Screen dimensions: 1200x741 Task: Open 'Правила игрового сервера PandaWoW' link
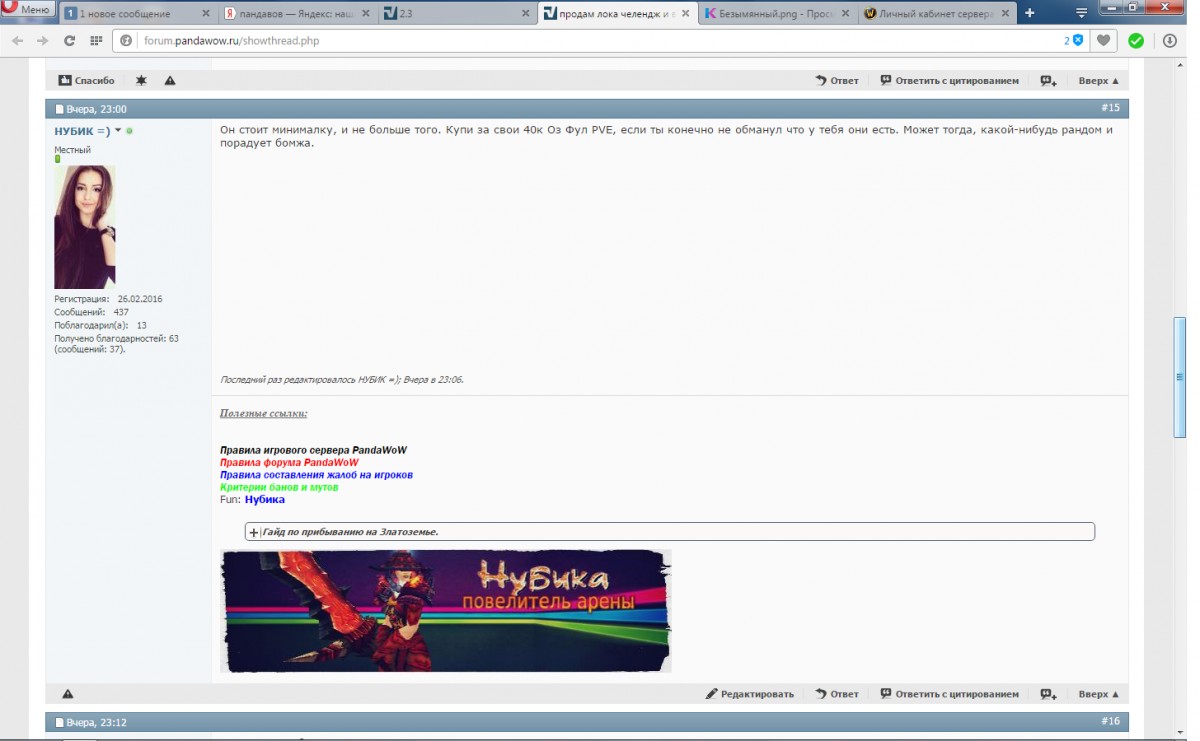click(313, 450)
